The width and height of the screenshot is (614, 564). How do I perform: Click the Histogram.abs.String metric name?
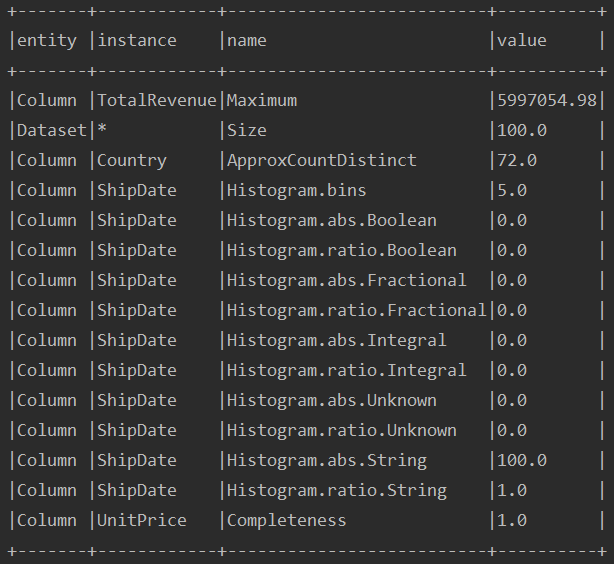[x=327, y=461]
